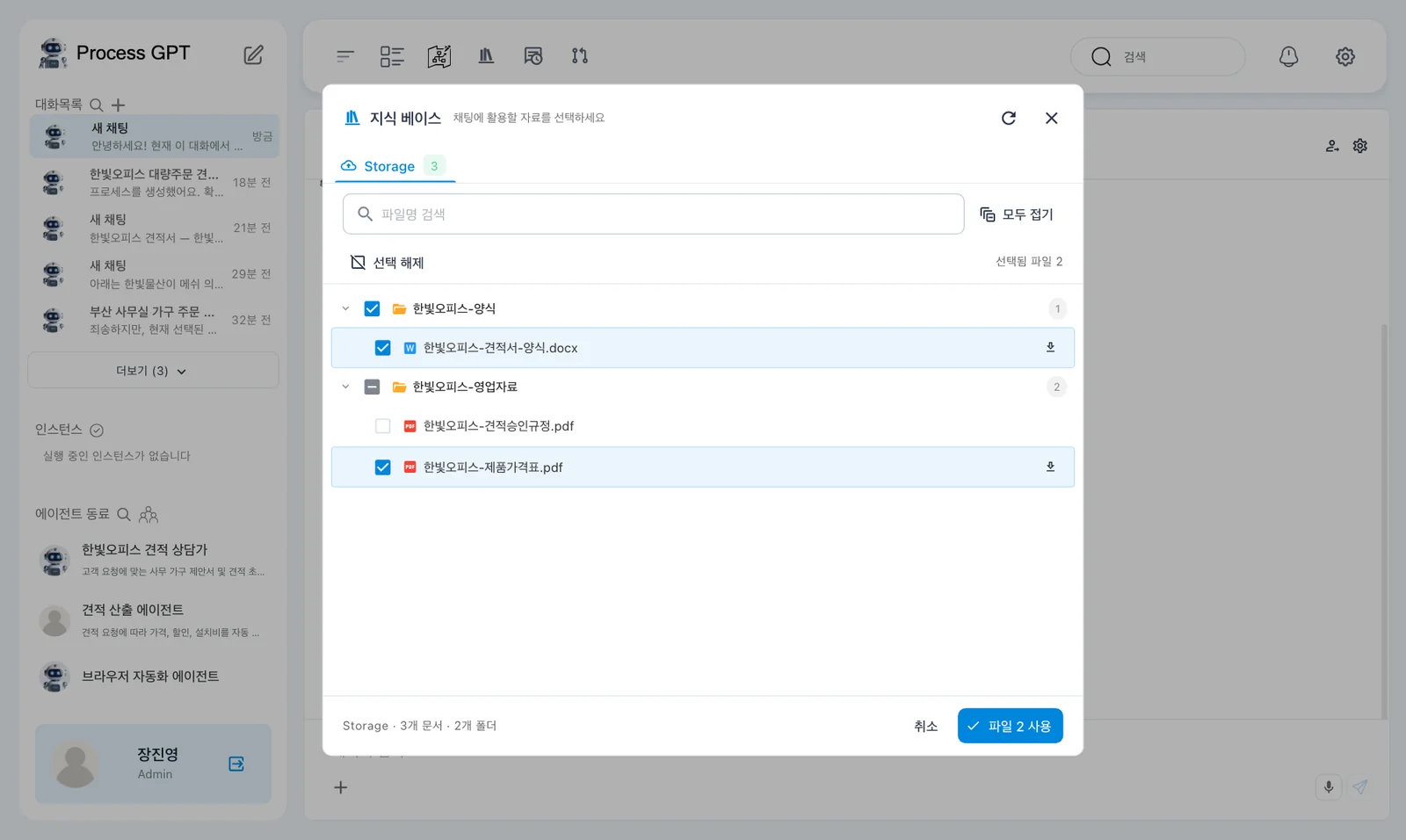Click 취소 button
Screen dimensions: 1406x840
(x=925, y=726)
